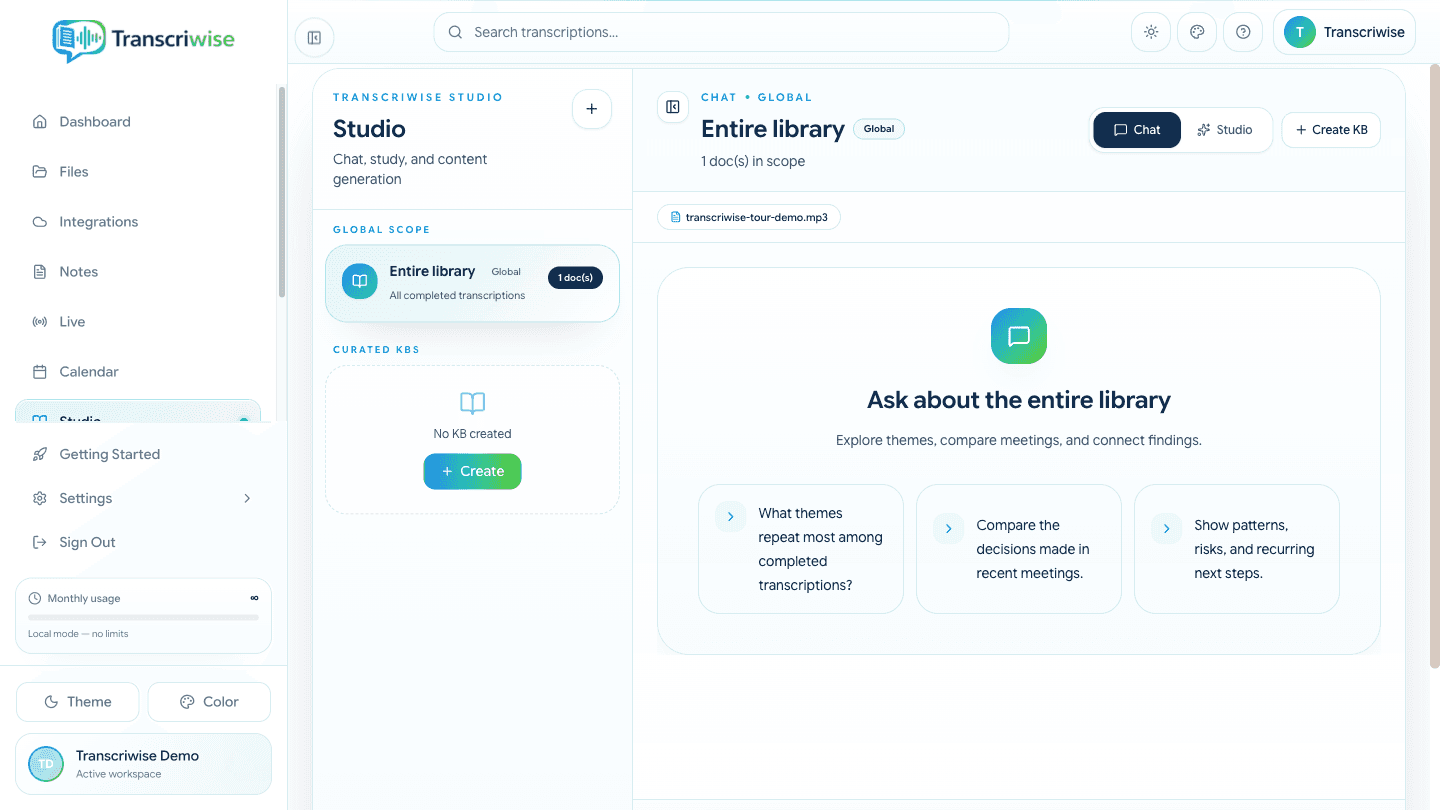Click the magnifier icon in search bar
Image resolution: width=1440 pixels, height=810 pixels.
(x=455, y=32)
